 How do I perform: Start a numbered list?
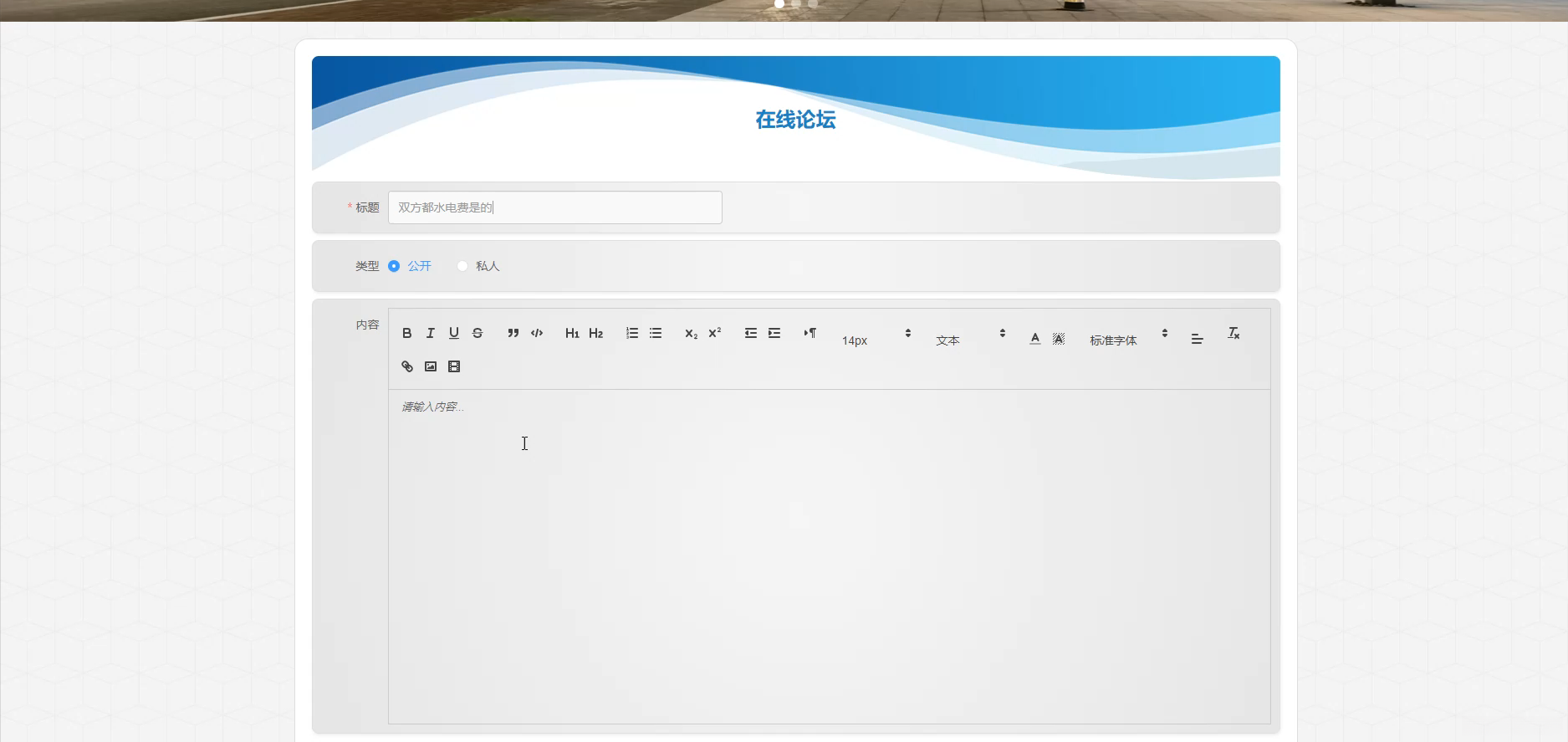tap(632, 333)
